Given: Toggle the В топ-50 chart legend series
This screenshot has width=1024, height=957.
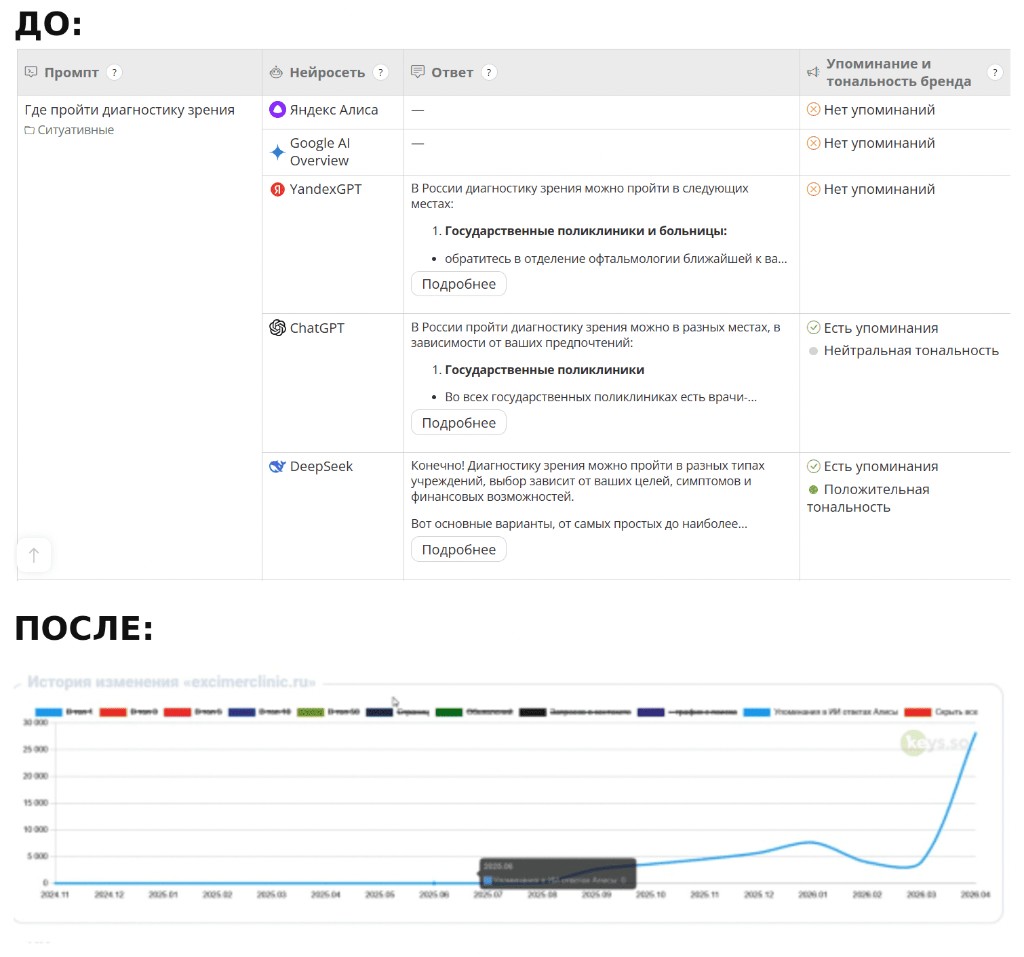Looking at the screenshot, I should pos(328,712).
